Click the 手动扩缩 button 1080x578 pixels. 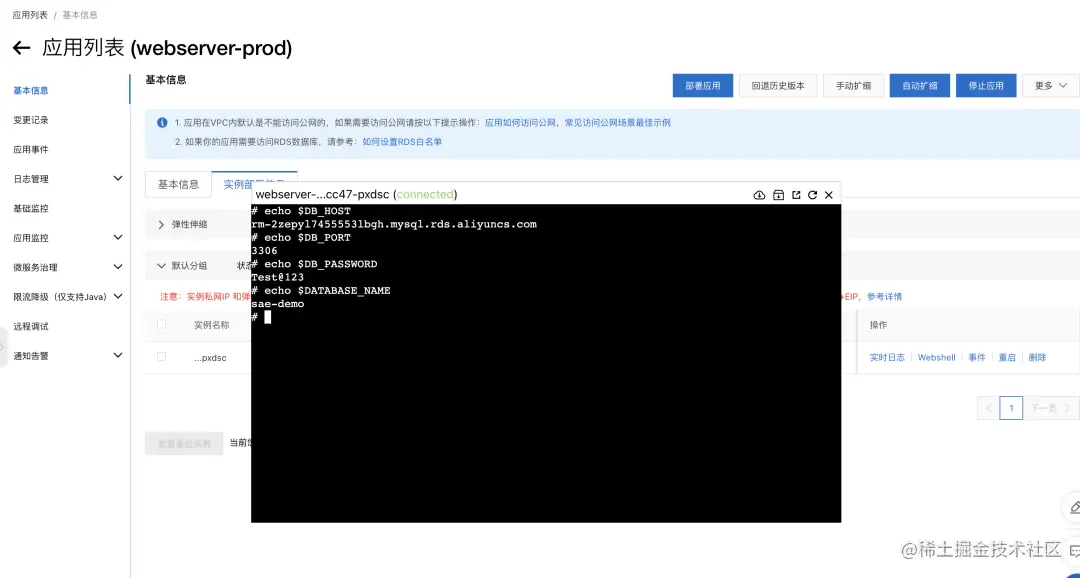pos(853,85)
